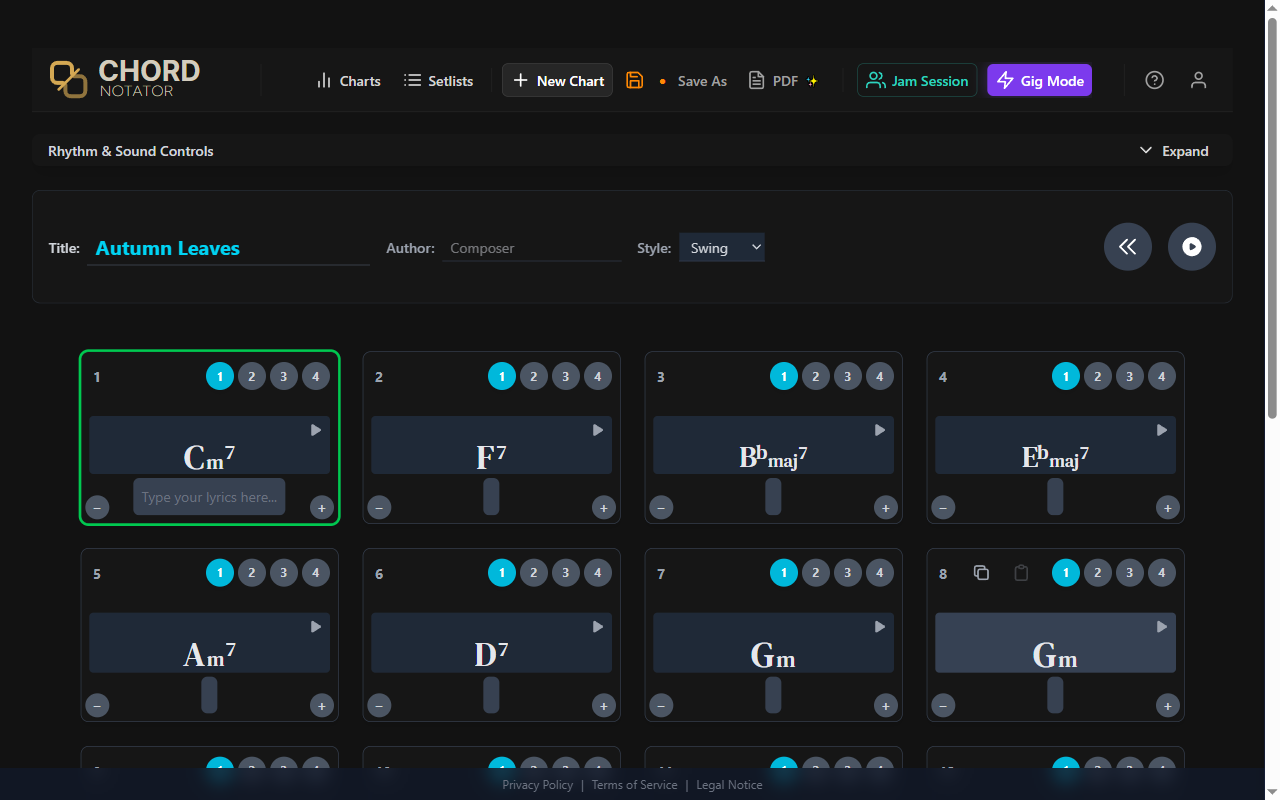
Task: Click the orange save chart icon
Action: click(x=635, y=80)
